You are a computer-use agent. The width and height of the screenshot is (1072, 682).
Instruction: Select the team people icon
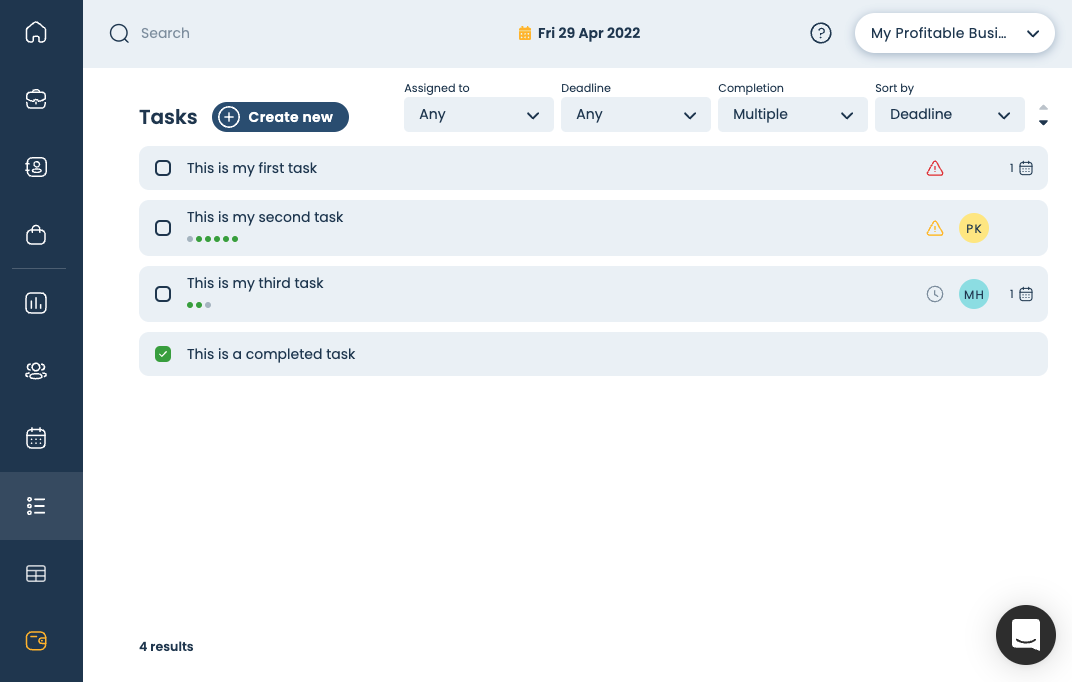pos(36,370)
